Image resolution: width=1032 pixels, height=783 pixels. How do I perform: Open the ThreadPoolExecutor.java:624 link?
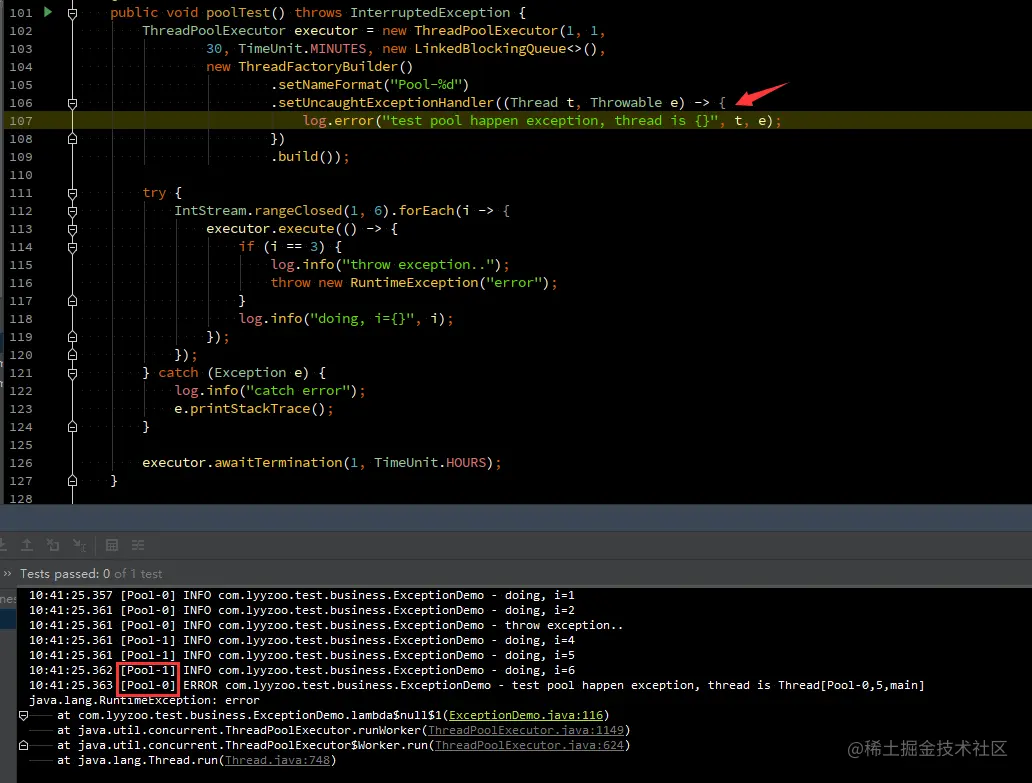tap(529, 745)
